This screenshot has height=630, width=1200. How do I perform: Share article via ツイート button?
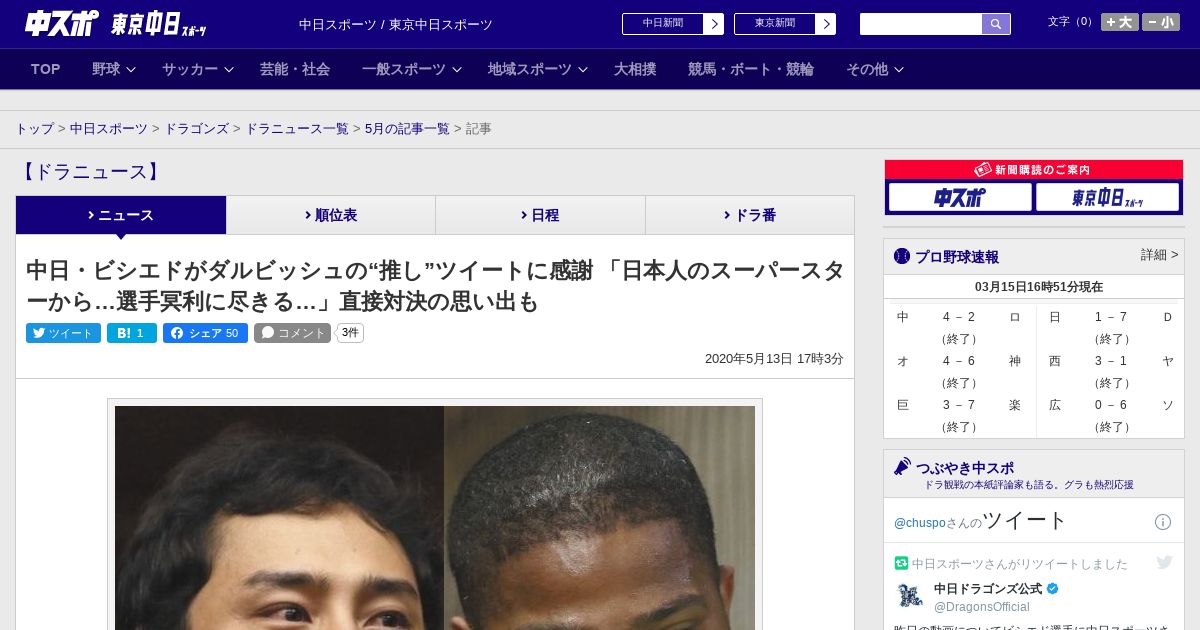click(x=63, y=333)
